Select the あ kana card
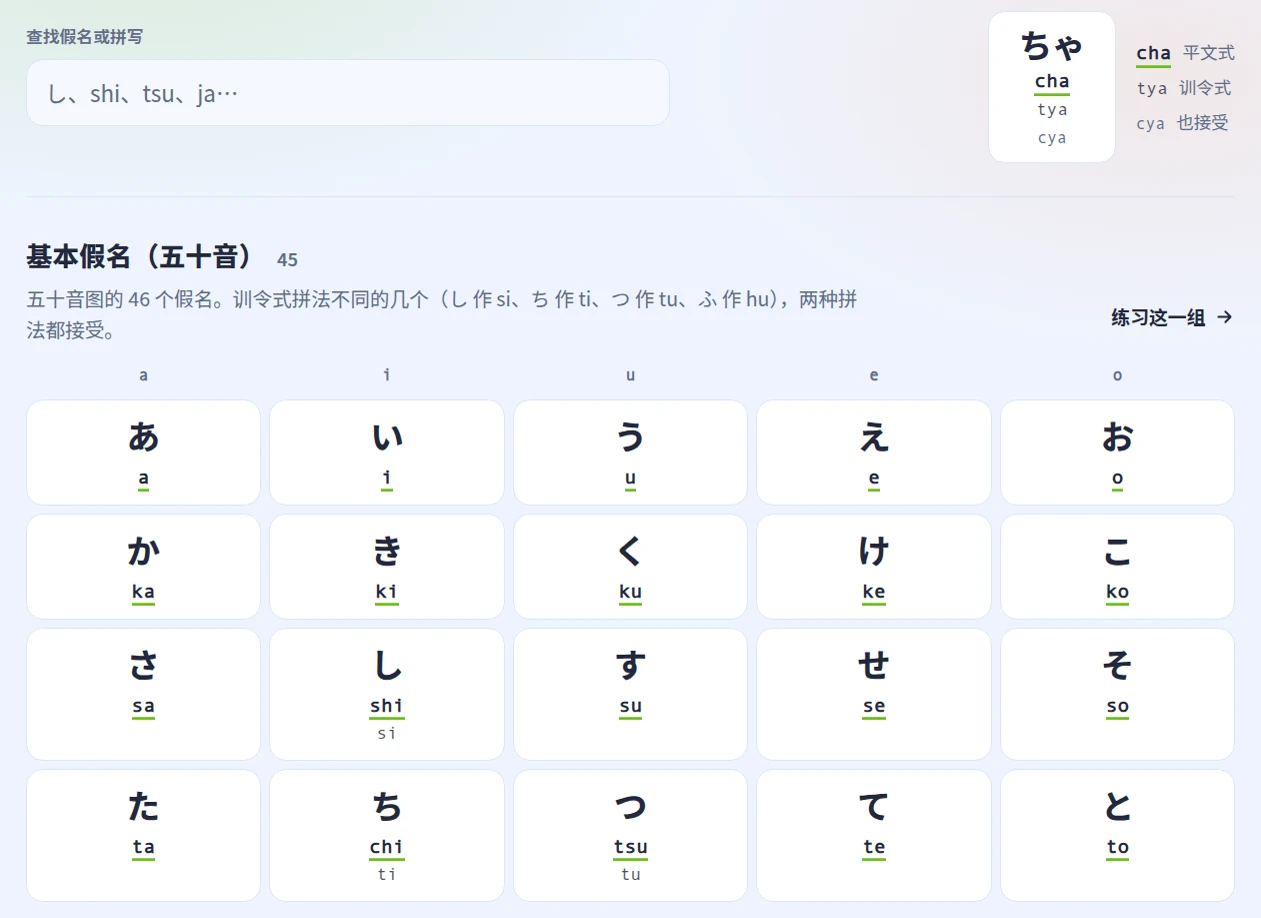Image resolution: width=1261 pixels, height=918 pixels. pyautogui.click(x=144, y=453)
